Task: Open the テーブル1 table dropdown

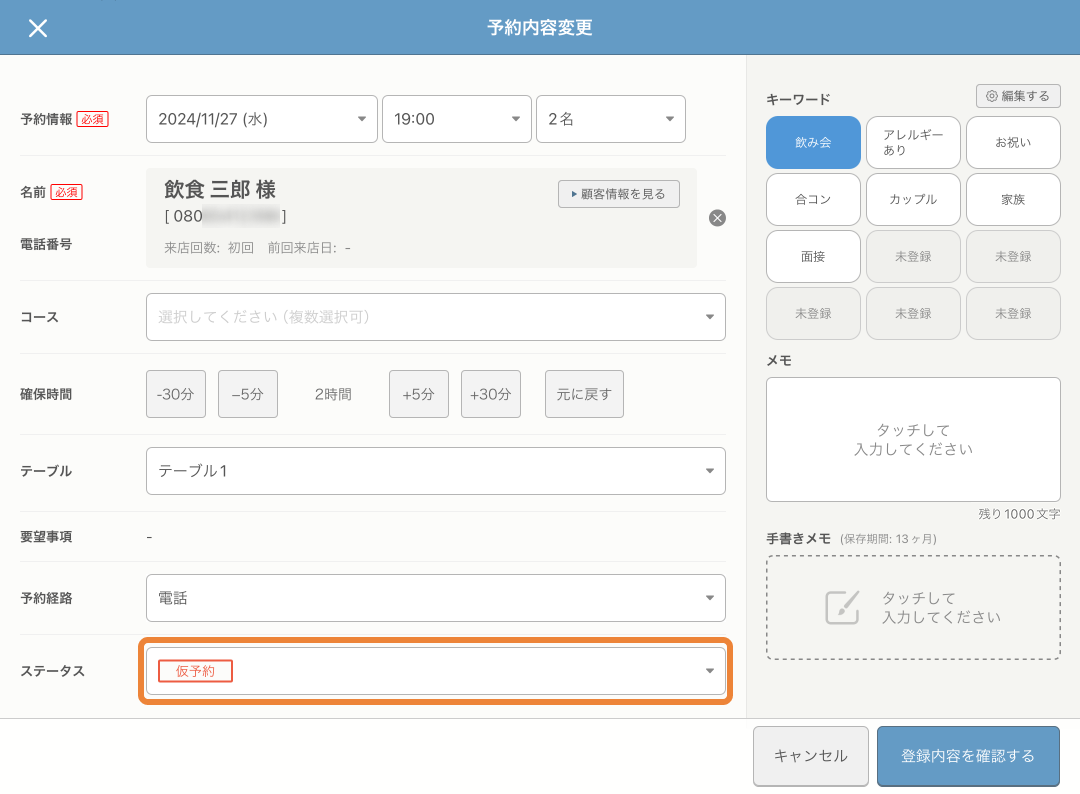Action: [435, 470]
